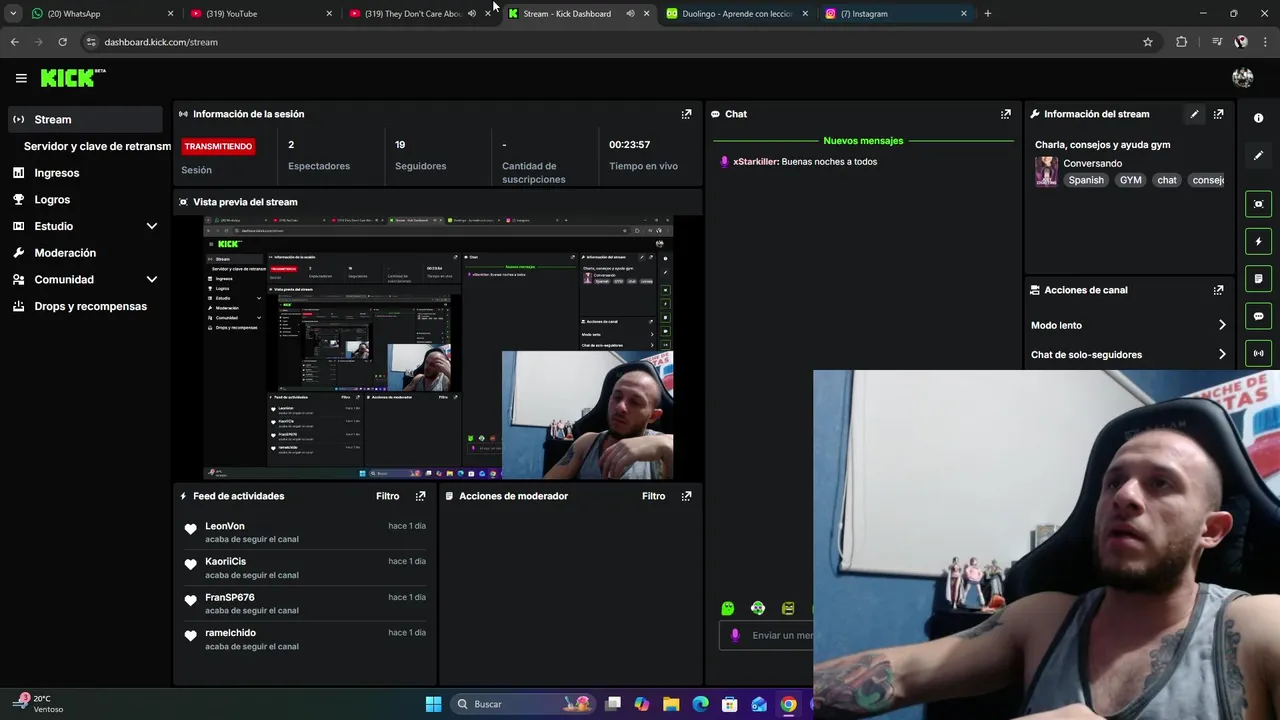The image size is (1280, 720).
Task: Bookmark this page with the star
Action: [x=1148, y=42]
